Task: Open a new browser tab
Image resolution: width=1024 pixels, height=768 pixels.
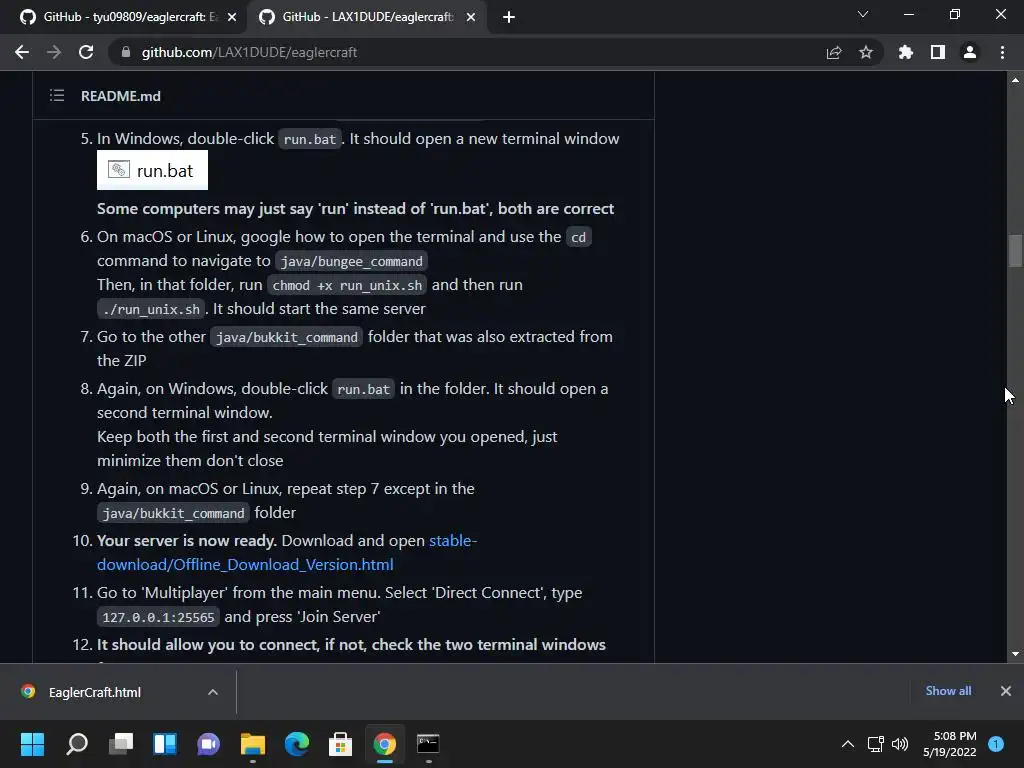Action: 509,17
